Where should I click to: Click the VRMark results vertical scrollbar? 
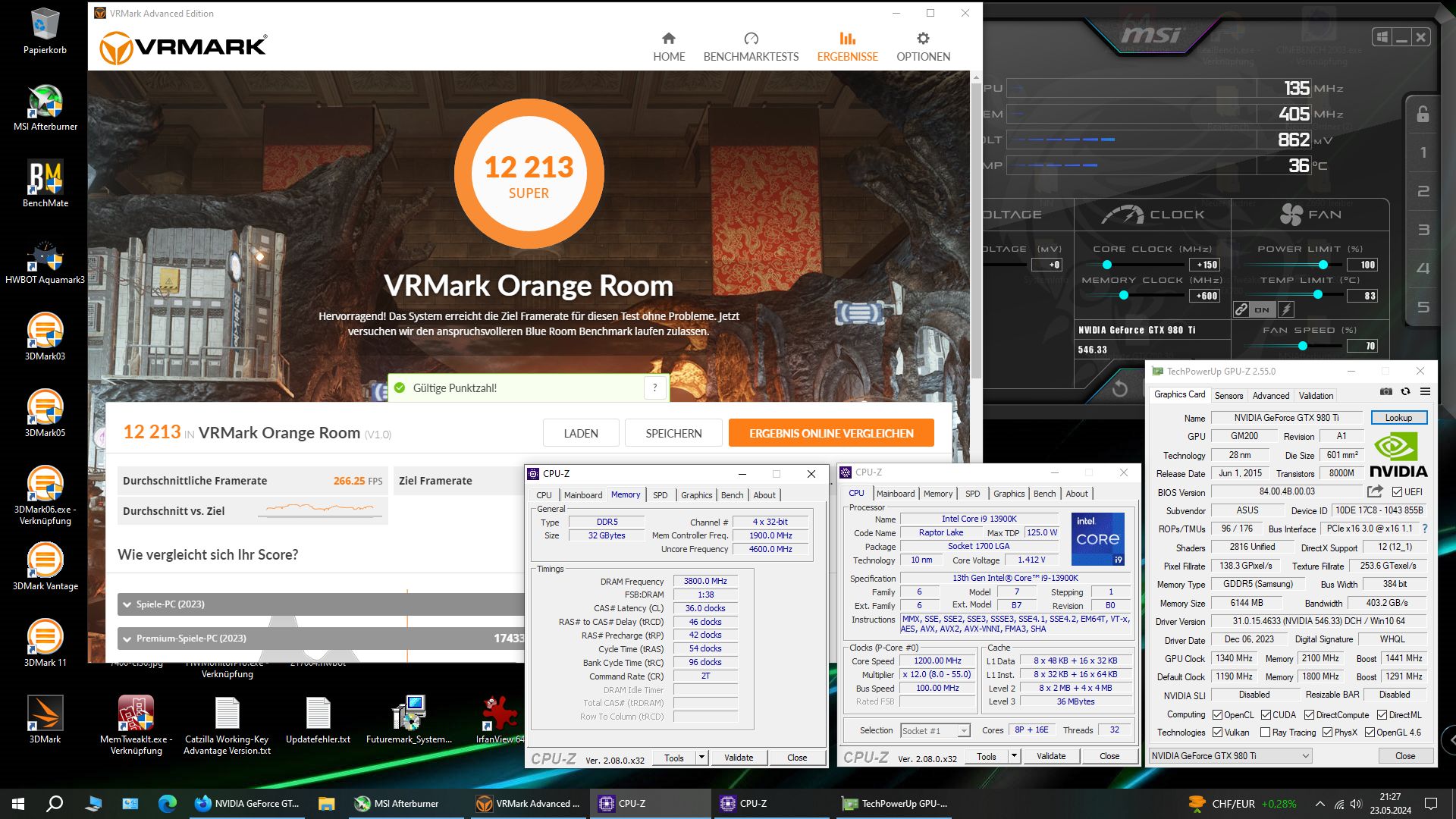976,231
